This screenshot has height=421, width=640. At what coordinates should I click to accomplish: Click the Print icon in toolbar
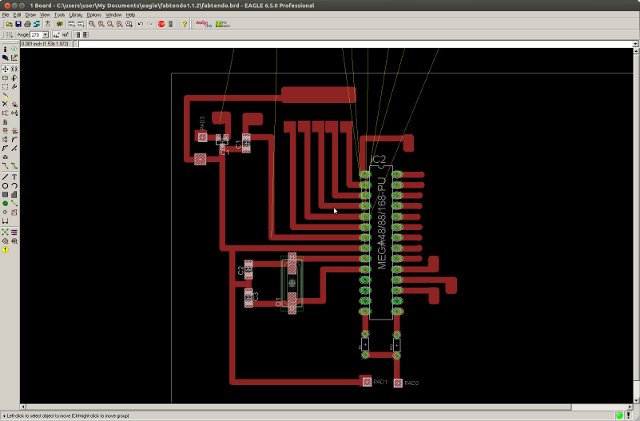pos(27,24)
